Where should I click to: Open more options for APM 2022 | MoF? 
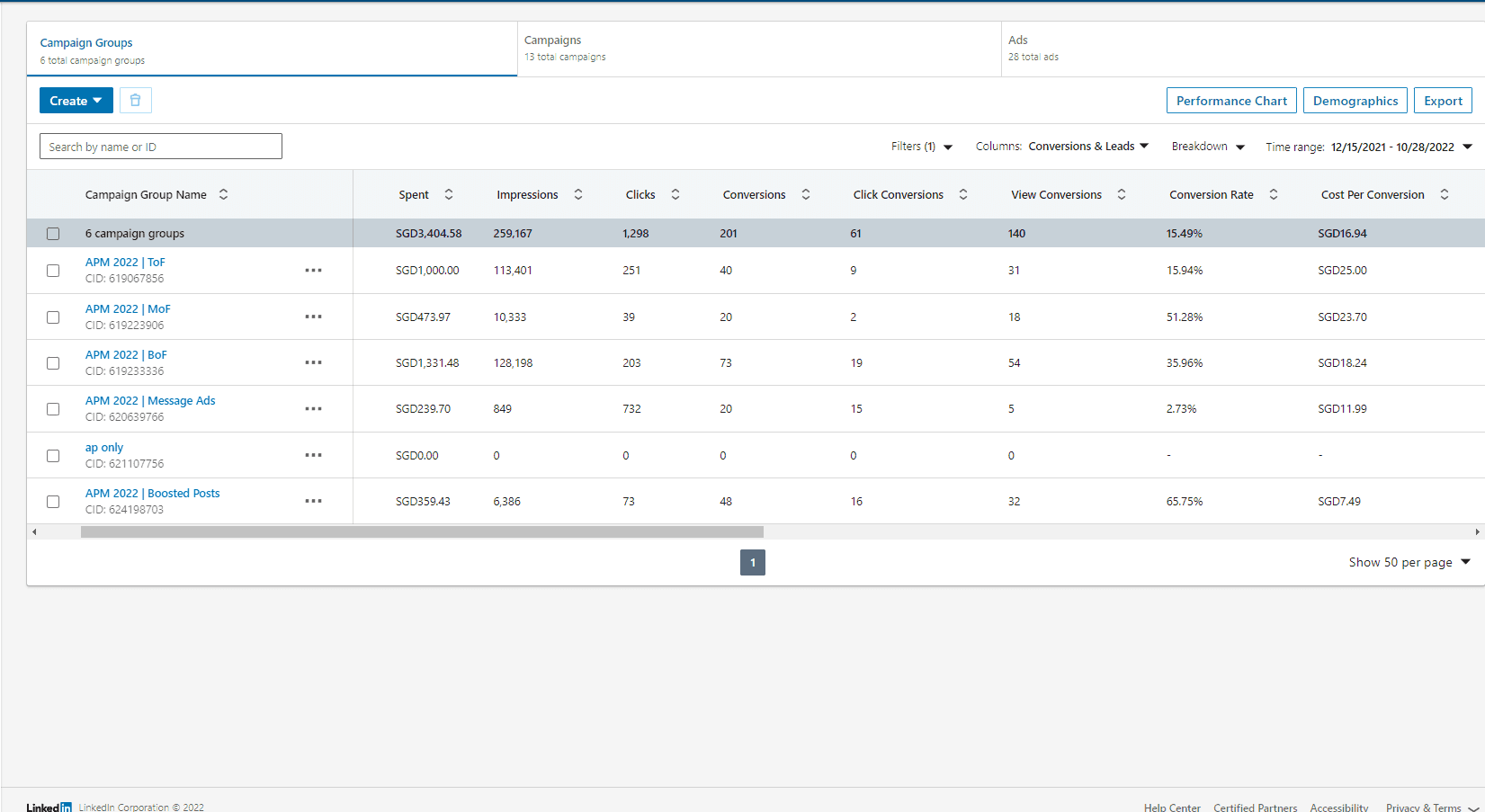click(313, 317)
